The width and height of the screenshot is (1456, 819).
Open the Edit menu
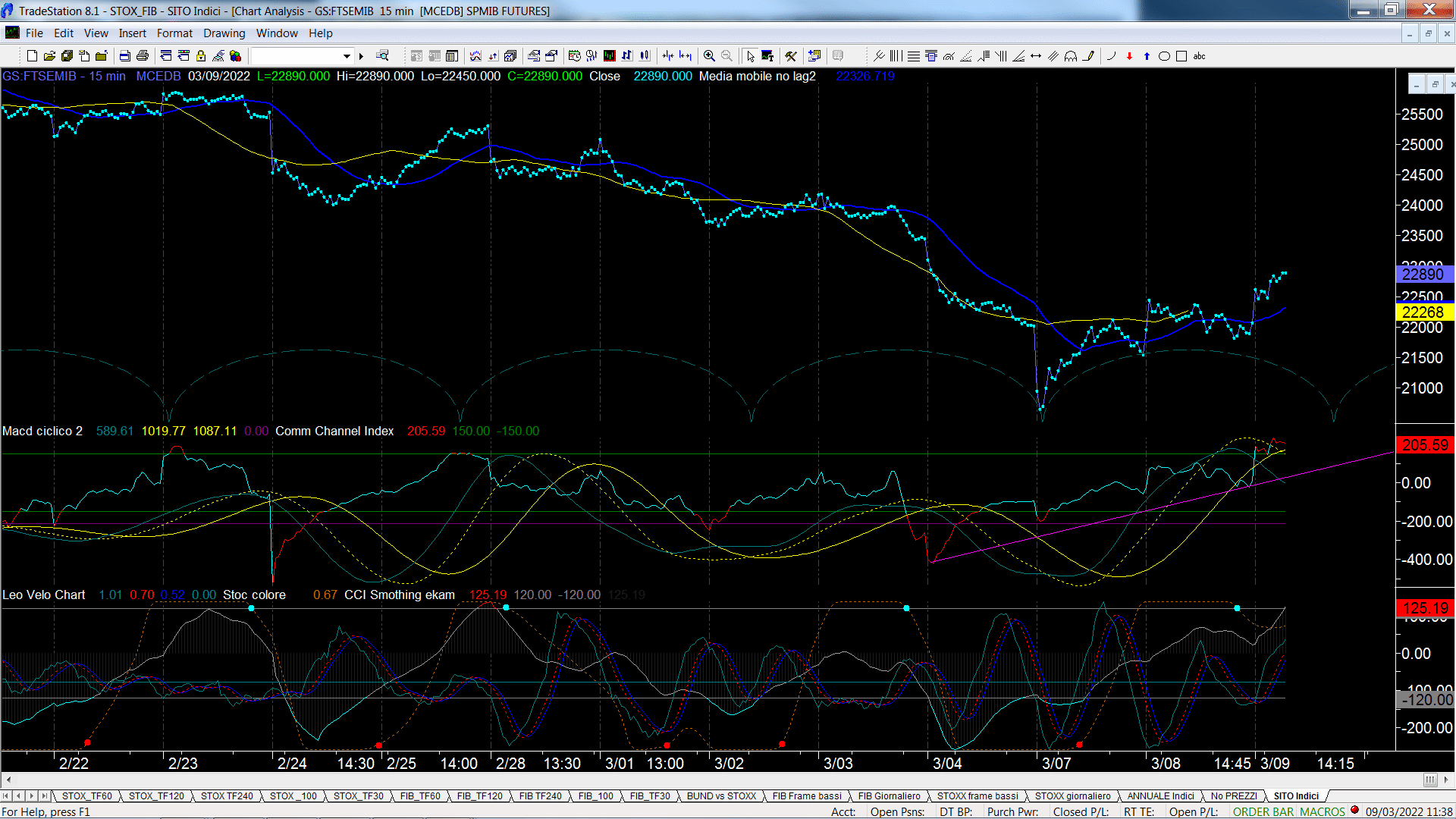(x=64, y=33)
